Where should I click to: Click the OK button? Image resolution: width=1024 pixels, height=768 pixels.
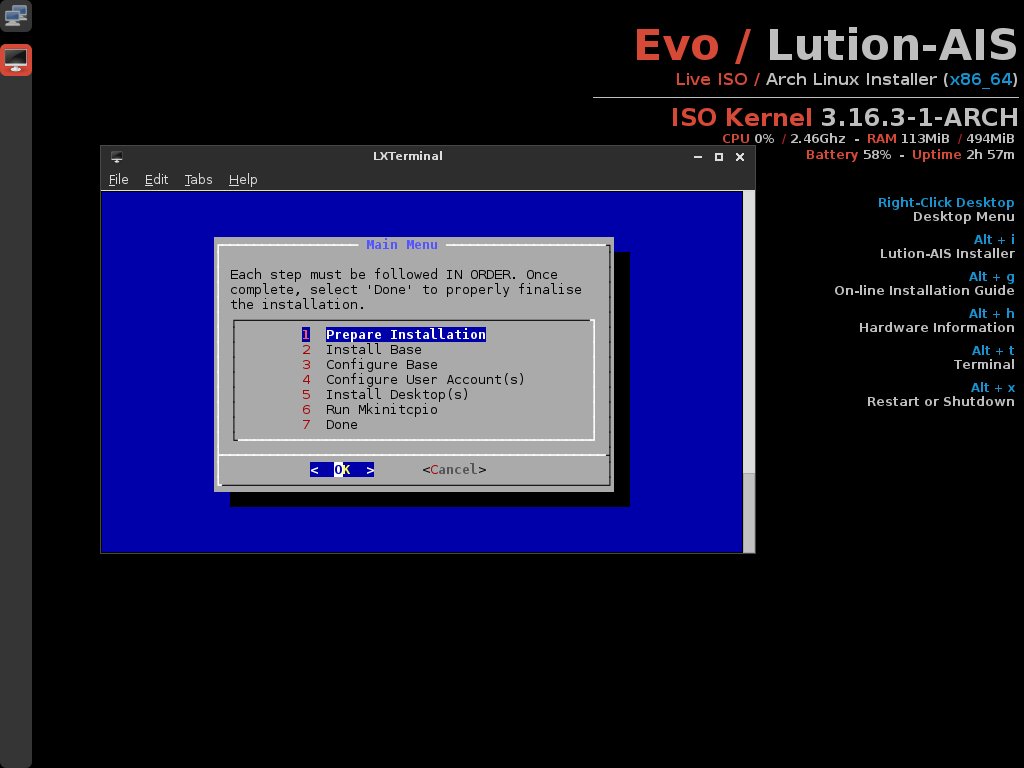point(342,470)
